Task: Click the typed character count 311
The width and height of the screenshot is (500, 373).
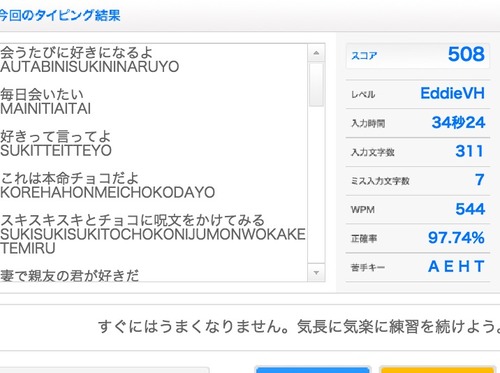Action: 469,151
